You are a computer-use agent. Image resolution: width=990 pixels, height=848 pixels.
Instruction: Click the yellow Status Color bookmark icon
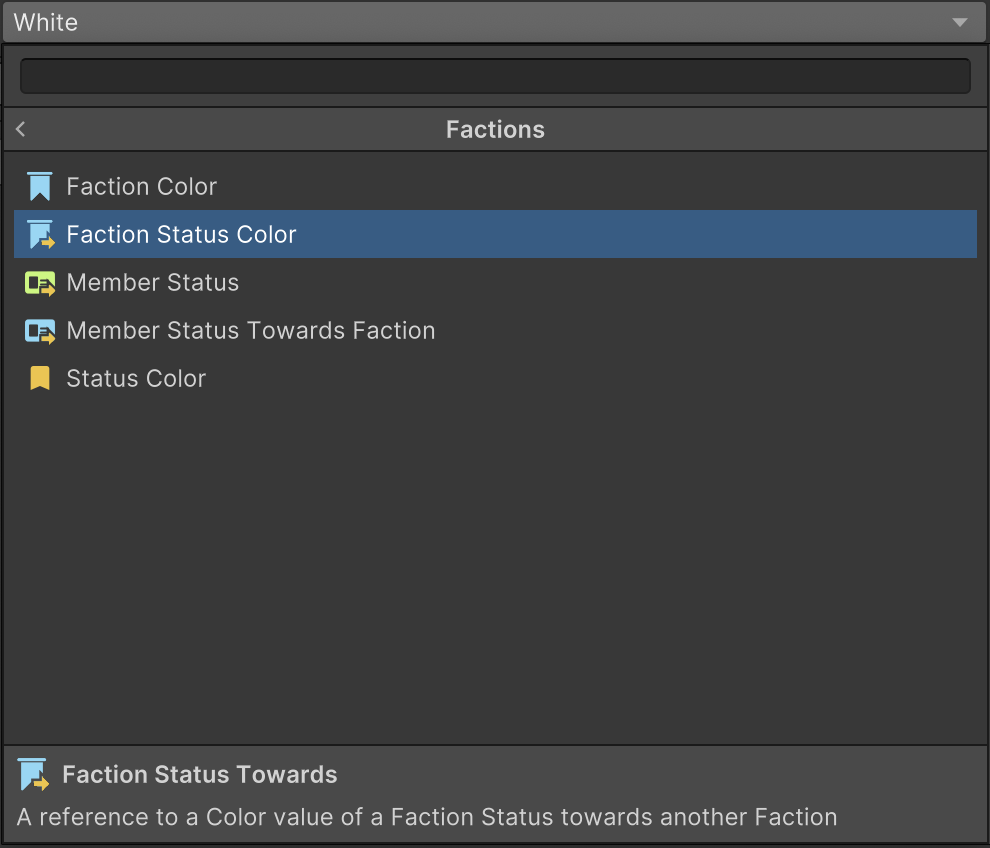click(40, 378)
